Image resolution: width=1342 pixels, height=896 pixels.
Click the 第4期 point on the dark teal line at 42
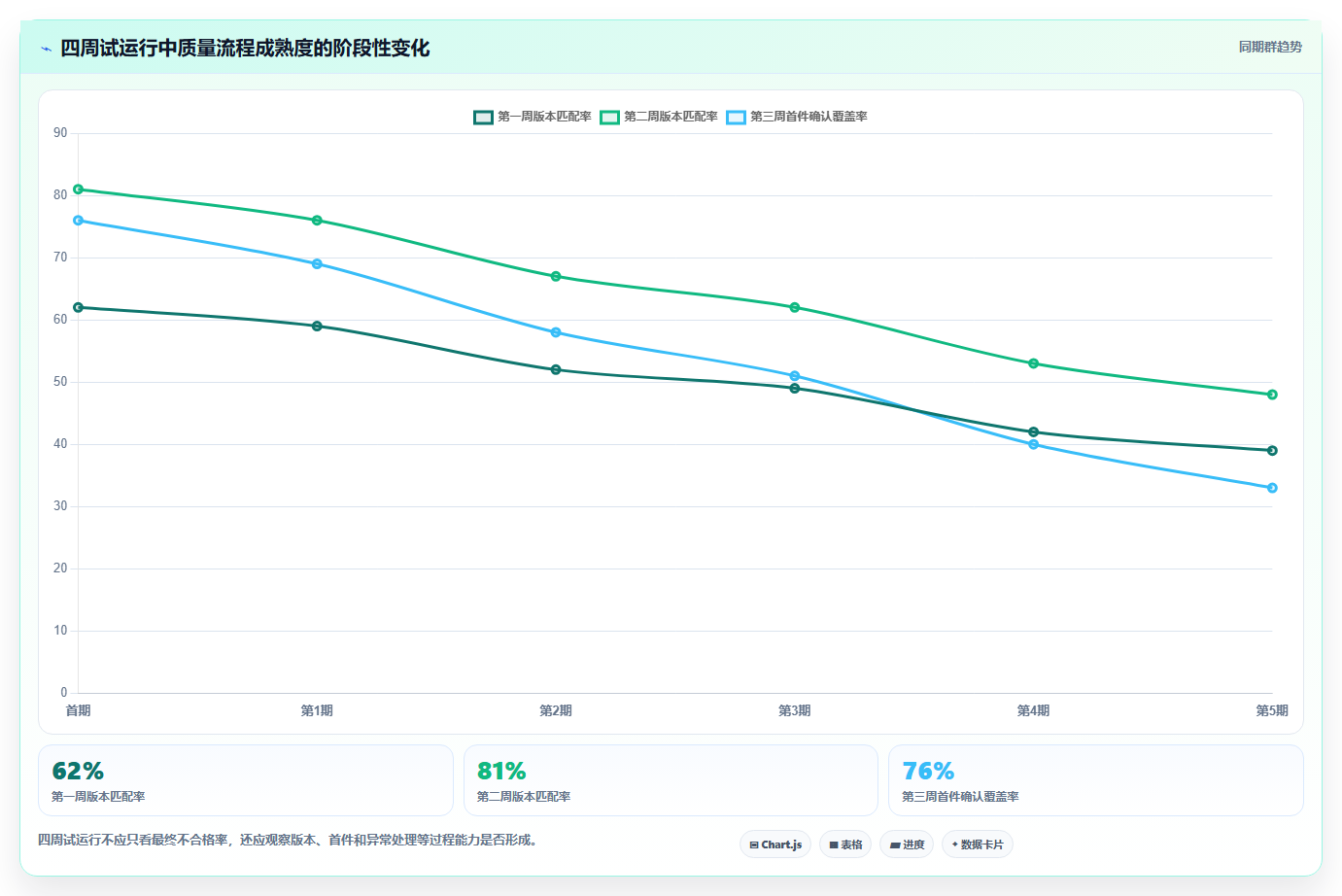point(1033,431)
